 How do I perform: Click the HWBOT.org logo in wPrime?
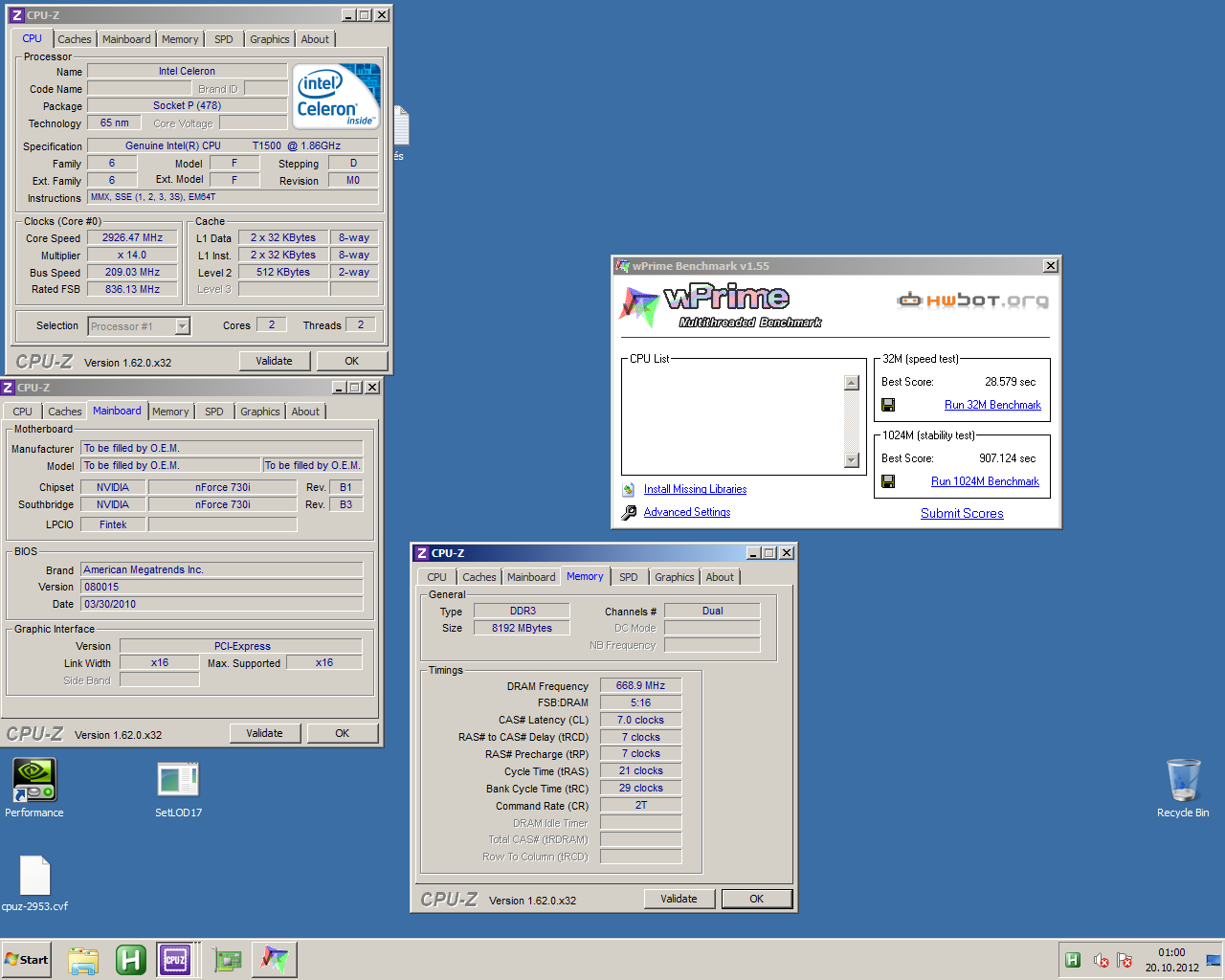tap(972, 301)
